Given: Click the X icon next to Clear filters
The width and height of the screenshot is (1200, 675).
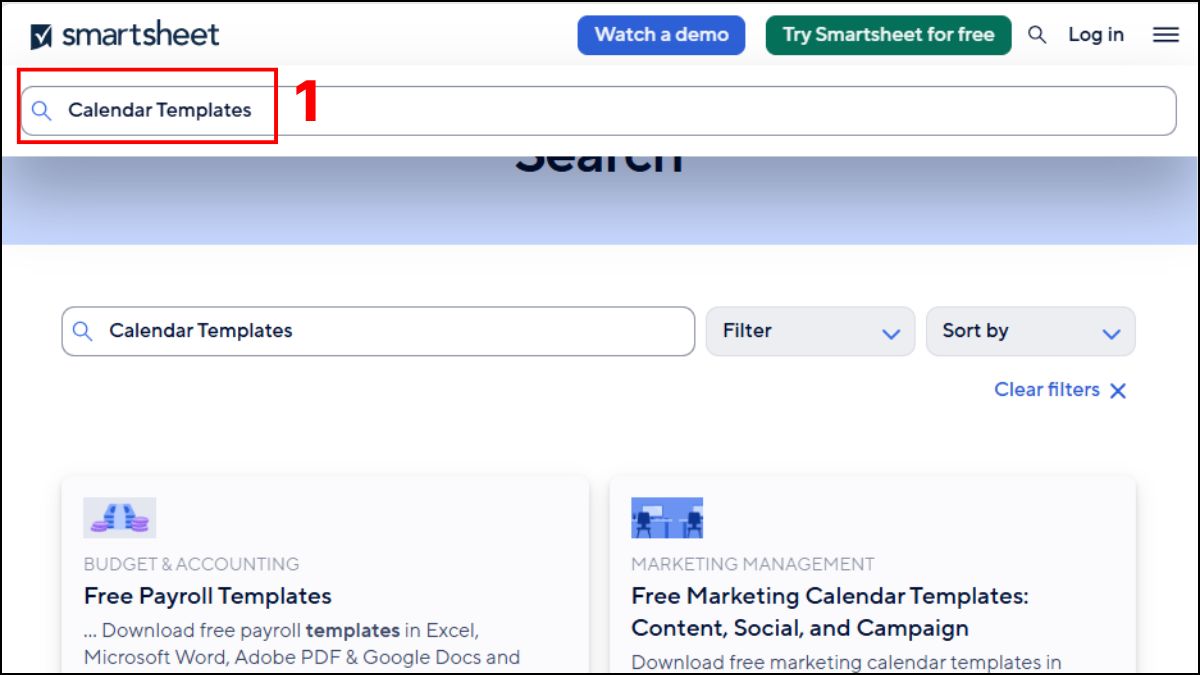Looking at the screenshot, I should (1119, 390).
